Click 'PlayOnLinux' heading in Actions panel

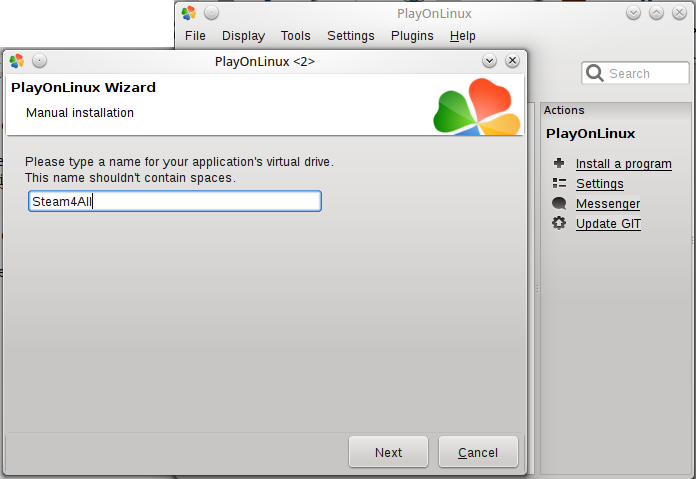point(590,133)
